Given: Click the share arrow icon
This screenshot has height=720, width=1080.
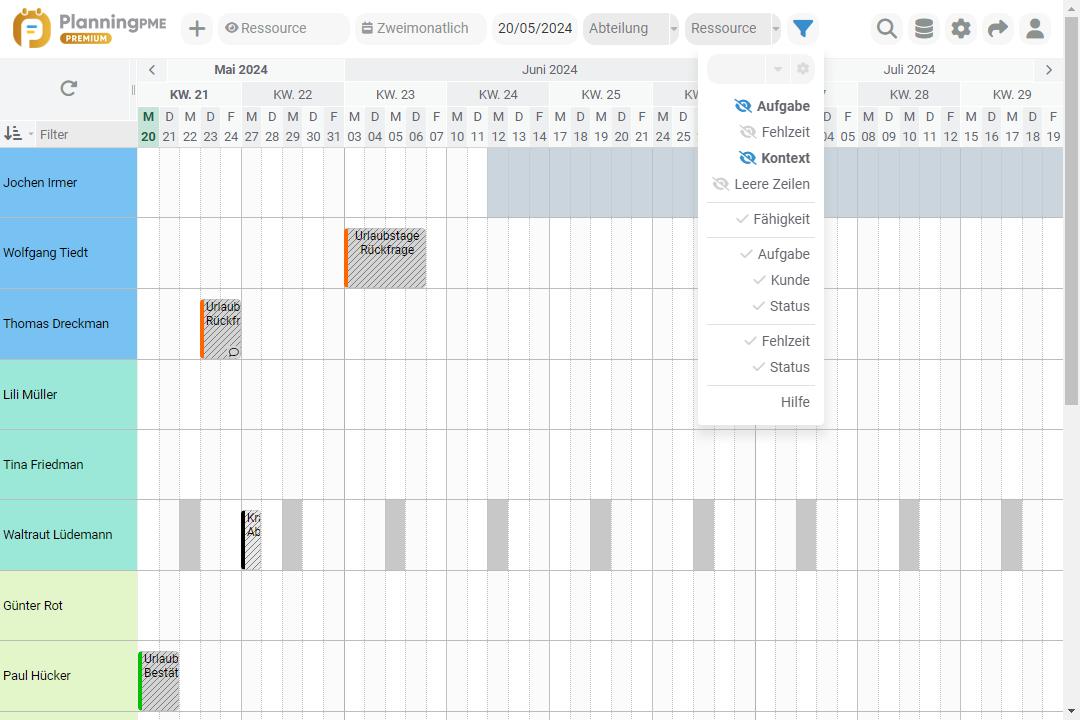Looking at the screenshot, I should pos(998,29).
